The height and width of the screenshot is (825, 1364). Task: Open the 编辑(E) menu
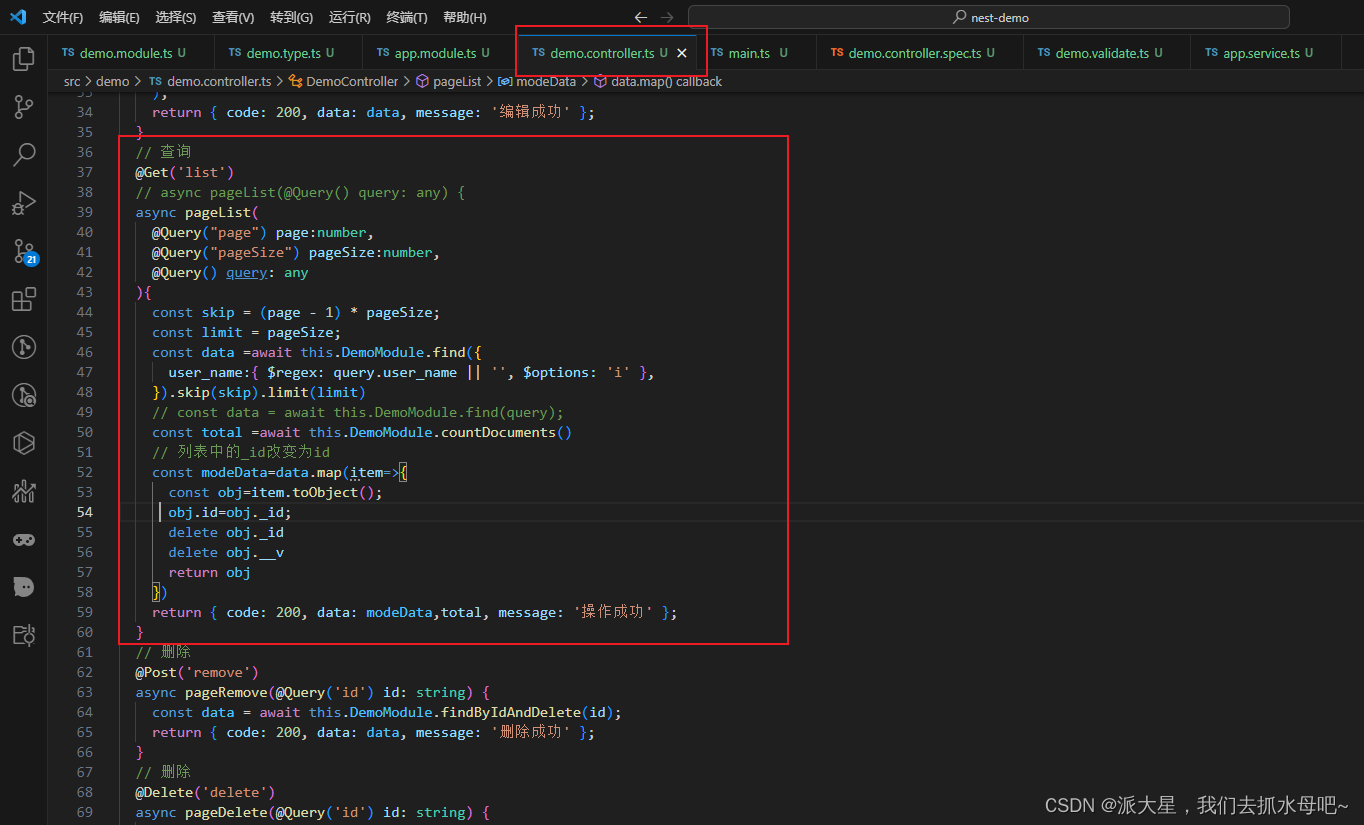tap(120, 17)
